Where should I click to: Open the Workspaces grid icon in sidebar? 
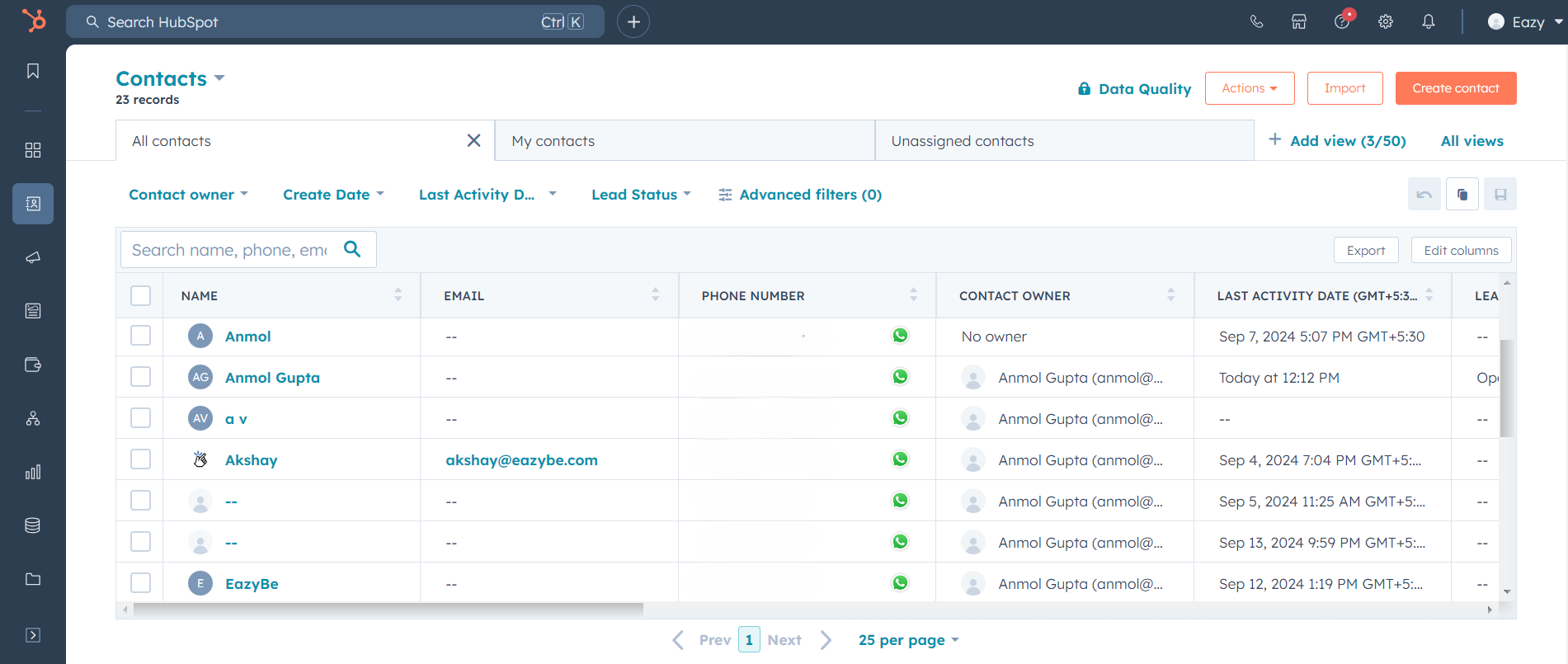33,150
